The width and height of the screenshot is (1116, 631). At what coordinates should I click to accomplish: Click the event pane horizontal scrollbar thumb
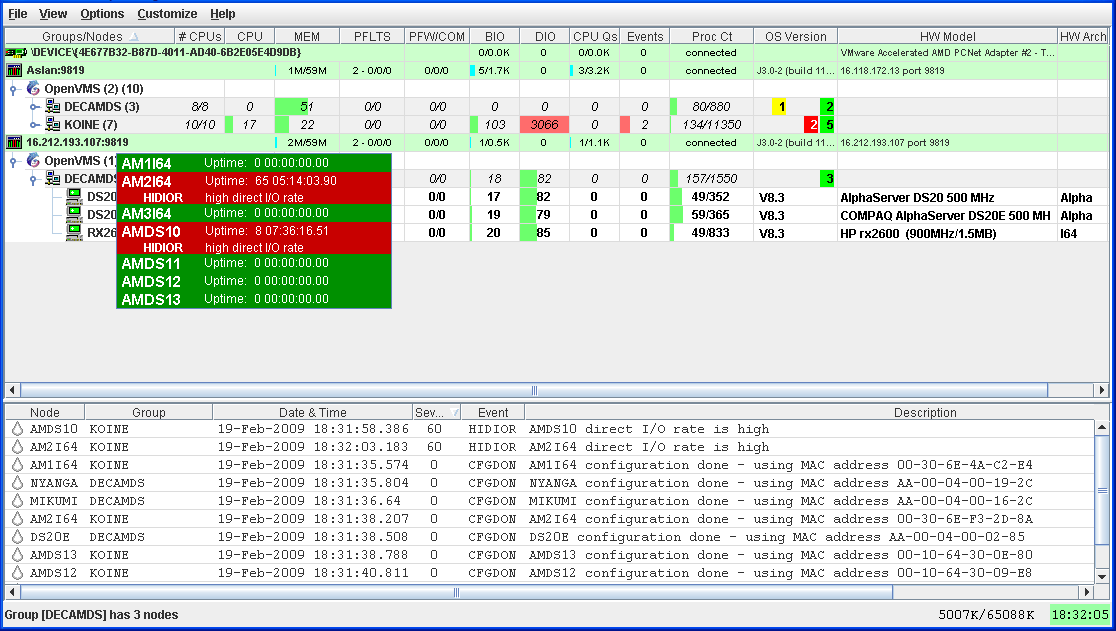[x=456, y=592]
